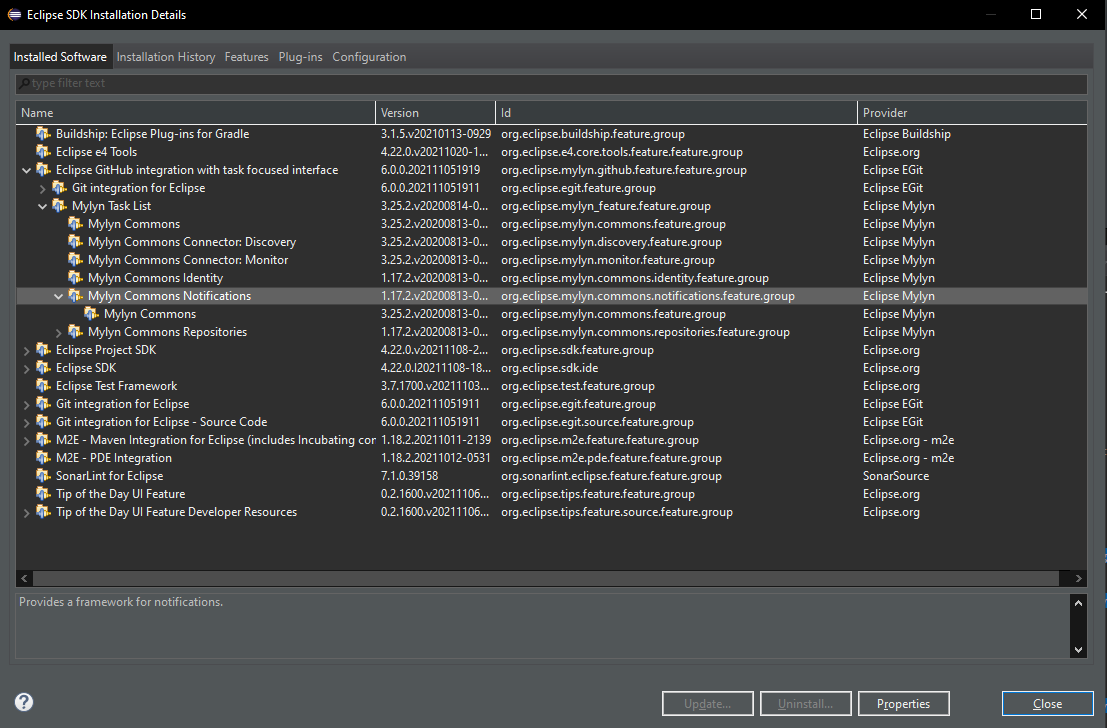
Task: Click the Mylyn Commons Connector: Discovery icon
Action: click(76, 241)
